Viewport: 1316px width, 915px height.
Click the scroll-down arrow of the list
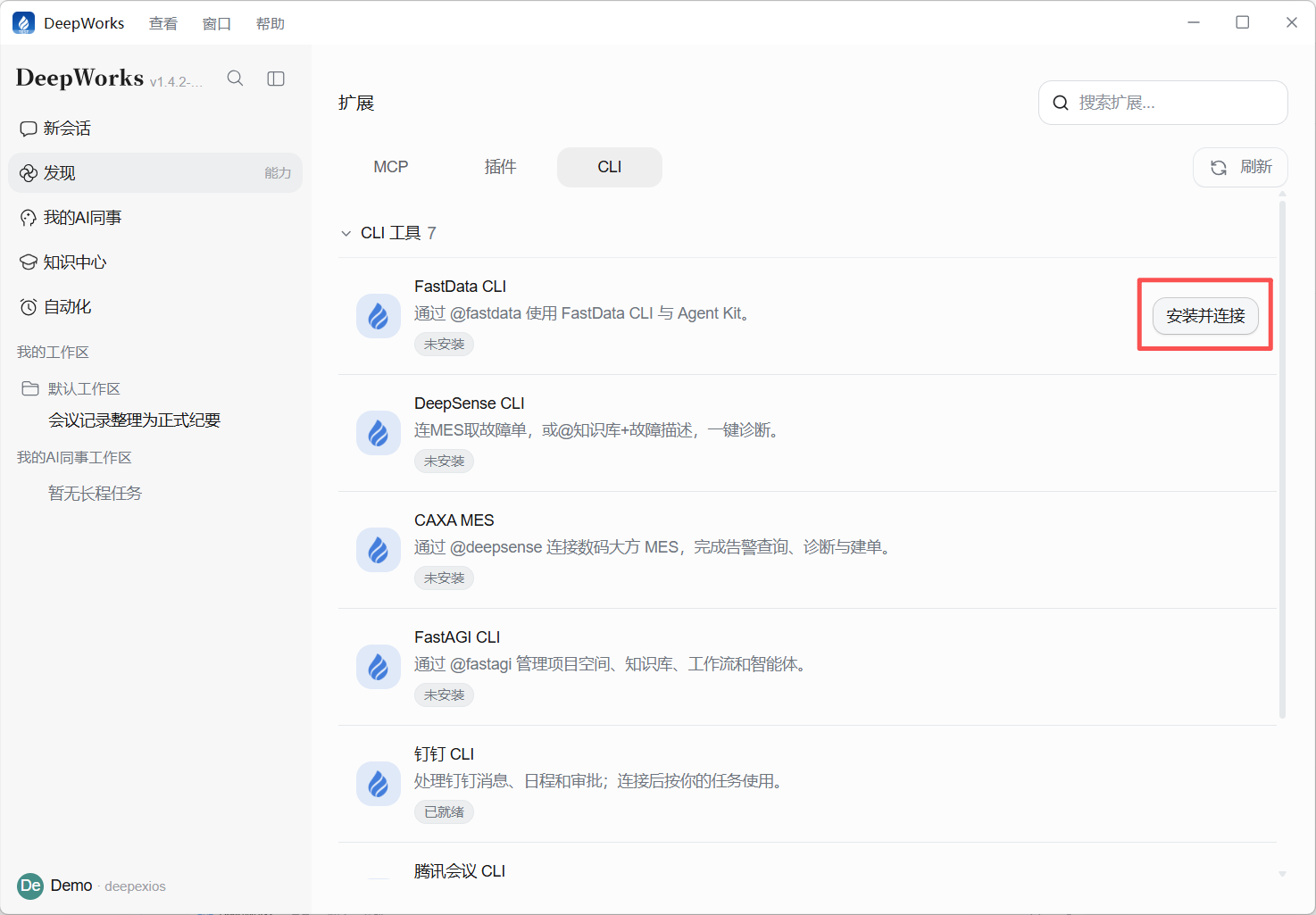point(1282,874)
